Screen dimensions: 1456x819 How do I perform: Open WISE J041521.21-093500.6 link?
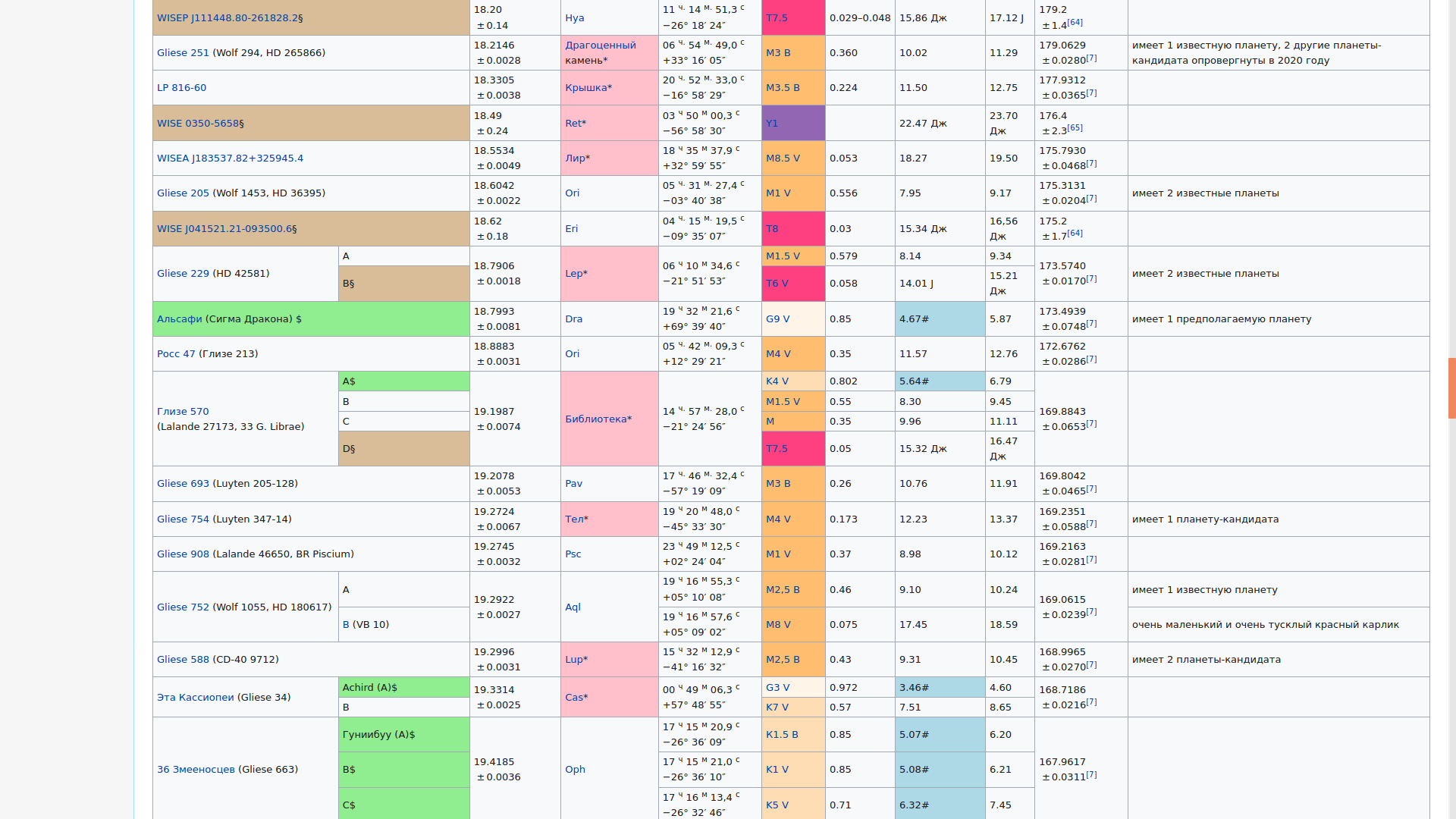tap(224, 229)
